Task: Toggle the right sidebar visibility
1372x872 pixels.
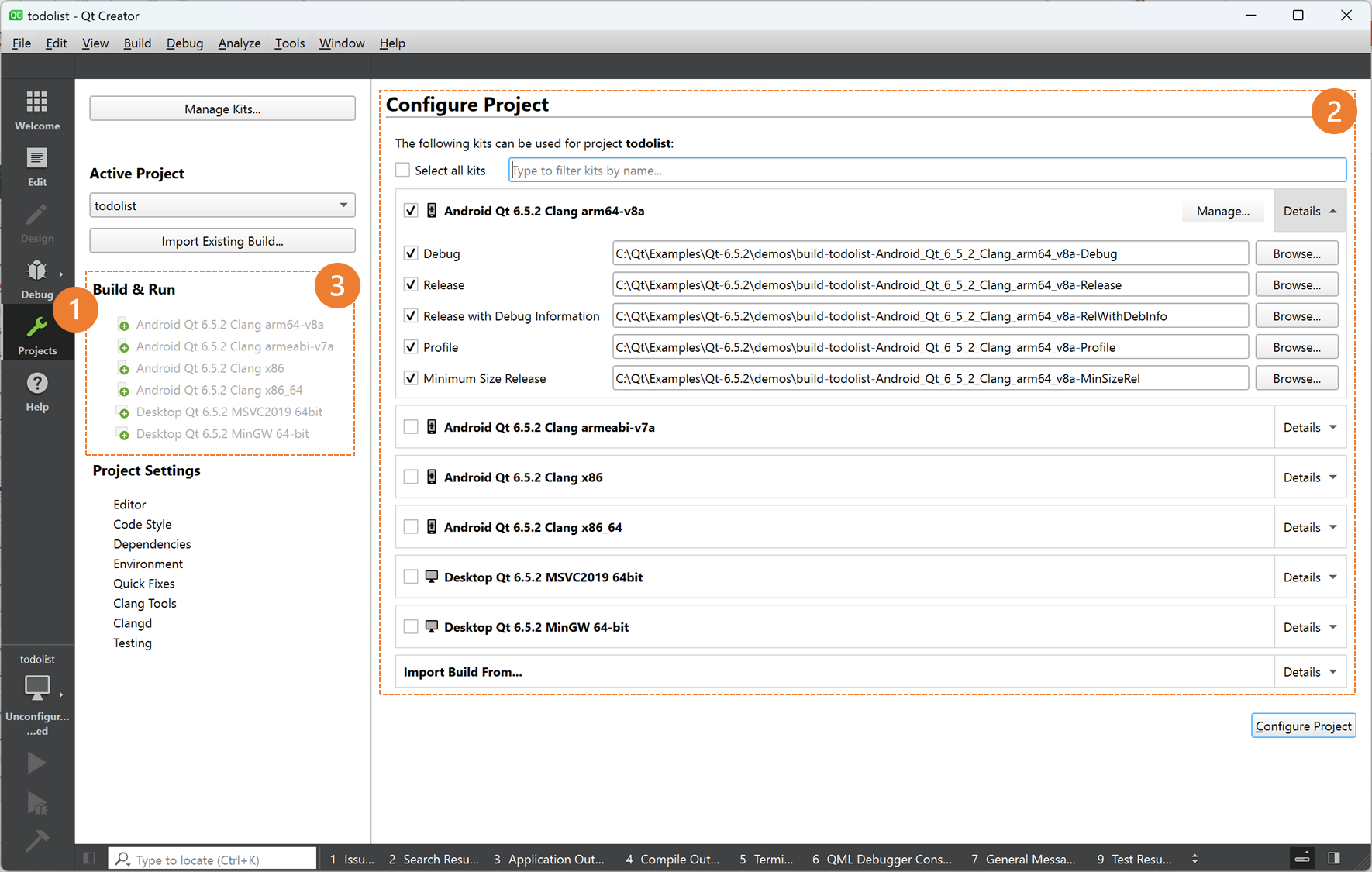Action: (x=1334, y=858)
